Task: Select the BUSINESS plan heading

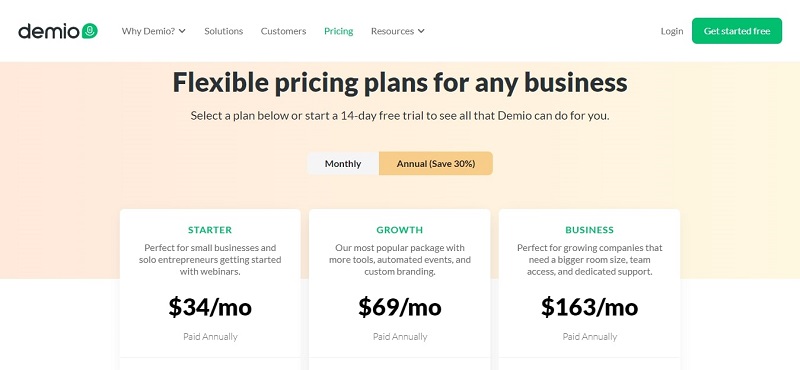Action: 589,230
